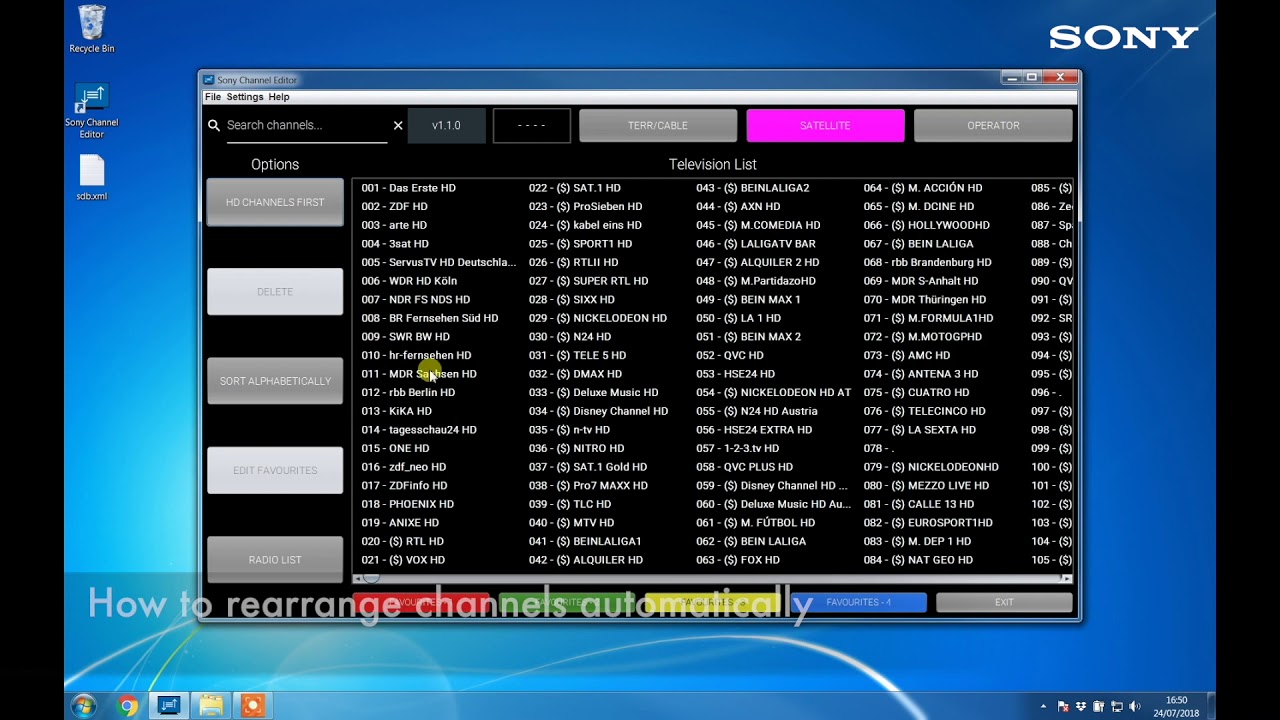Click SORT ALPHABETICALLY button
This screenshot has width=1280, height=720.
pos(275,381)
